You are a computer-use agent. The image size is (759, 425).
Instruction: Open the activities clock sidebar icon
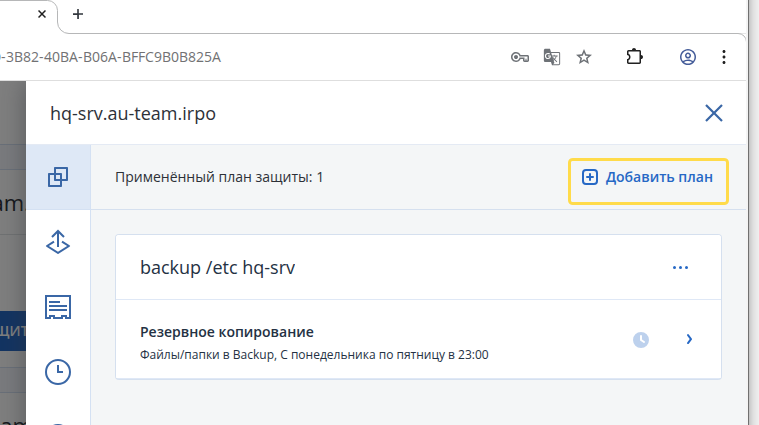(58, 372)
